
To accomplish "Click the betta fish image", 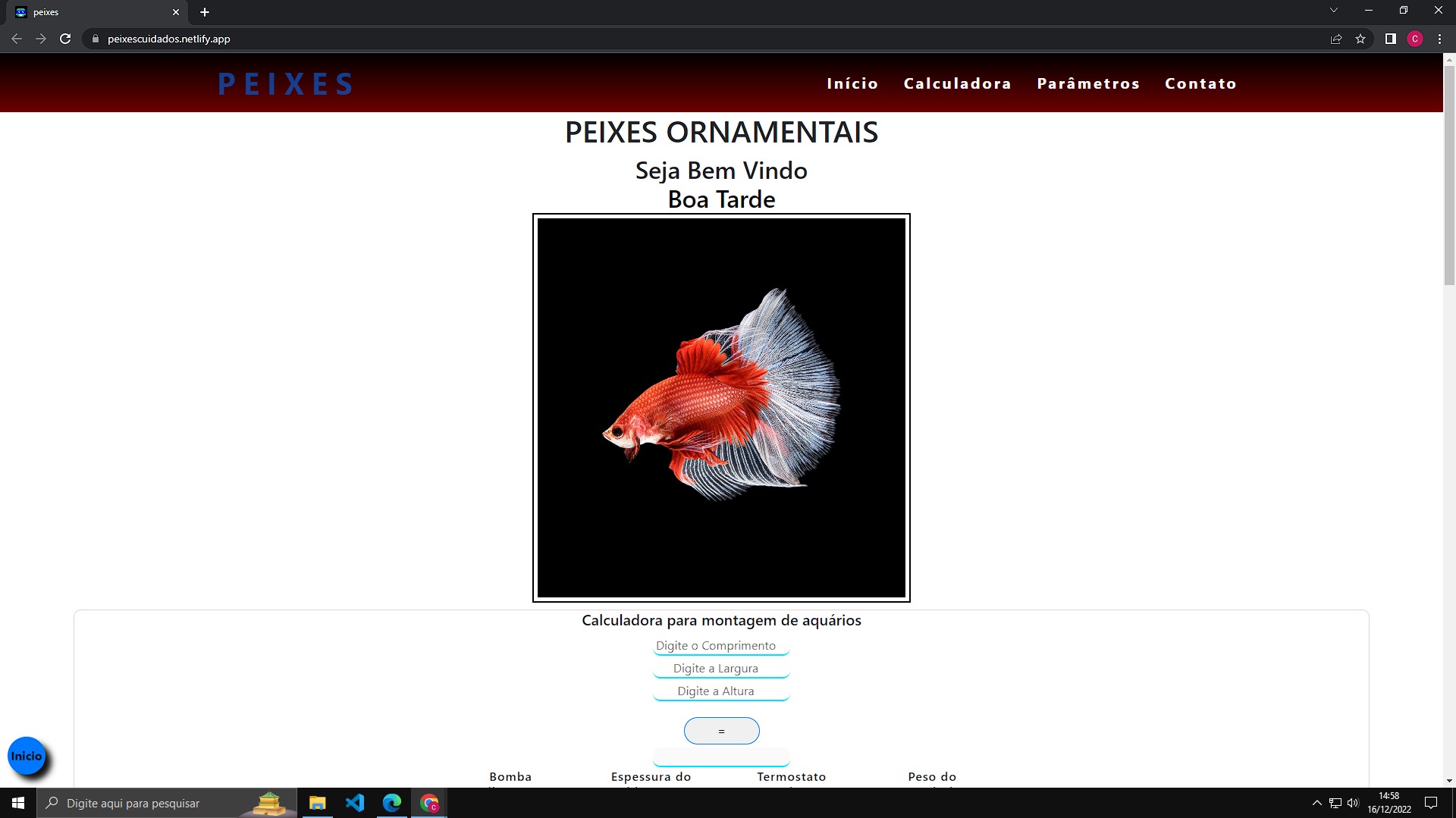I will [721, 408].
